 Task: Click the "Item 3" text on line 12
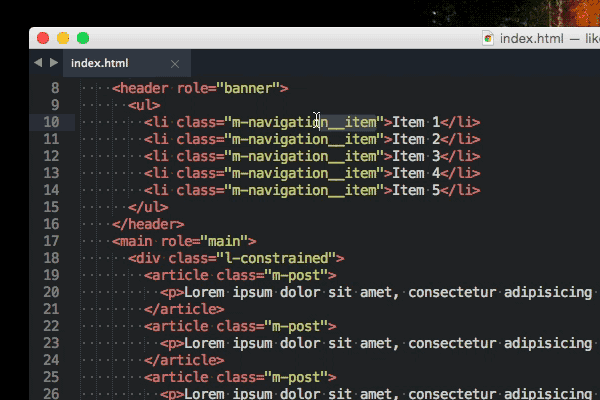tap(416, 156)
